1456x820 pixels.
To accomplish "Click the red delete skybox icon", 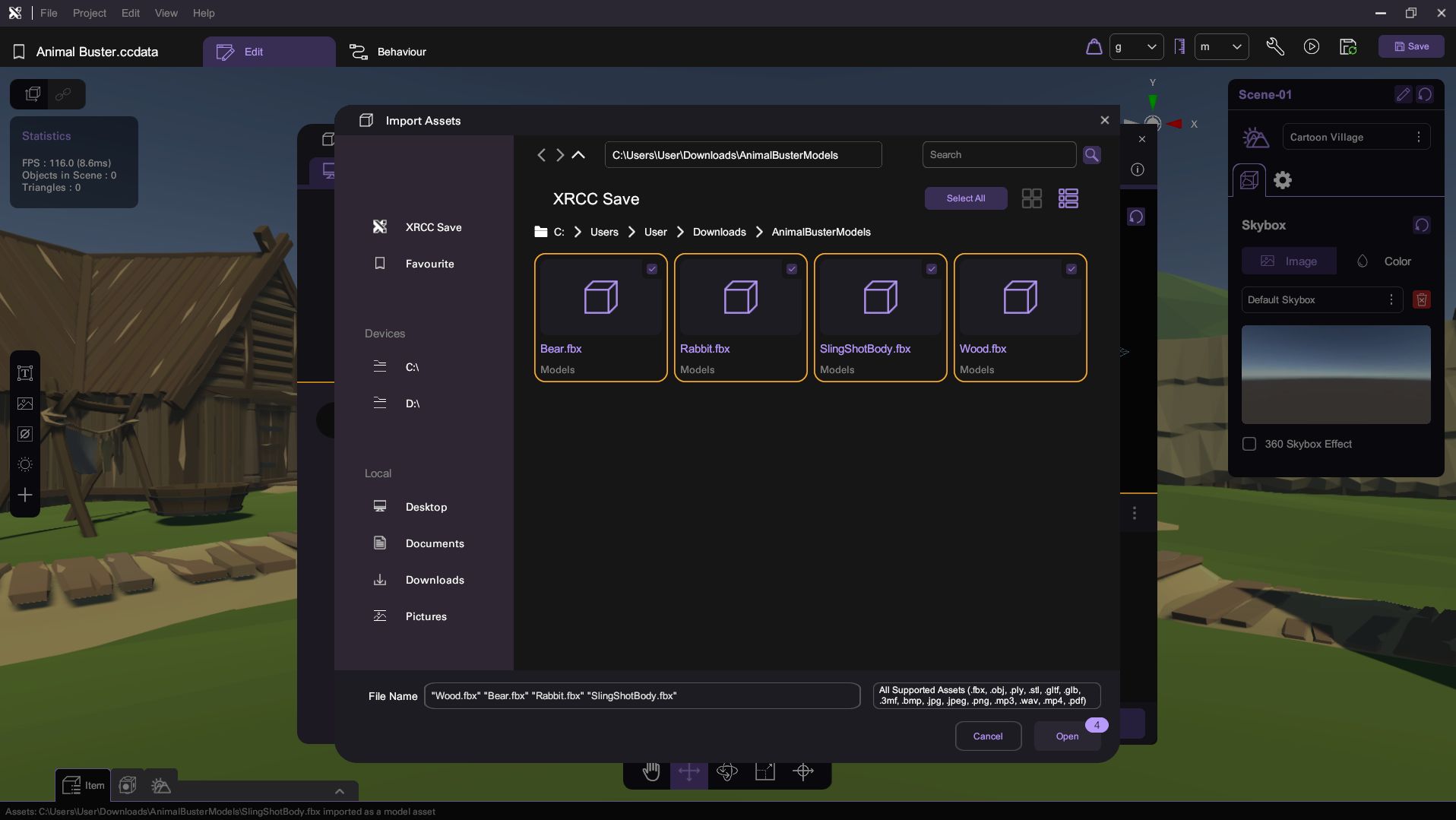I will point(1421,299).
